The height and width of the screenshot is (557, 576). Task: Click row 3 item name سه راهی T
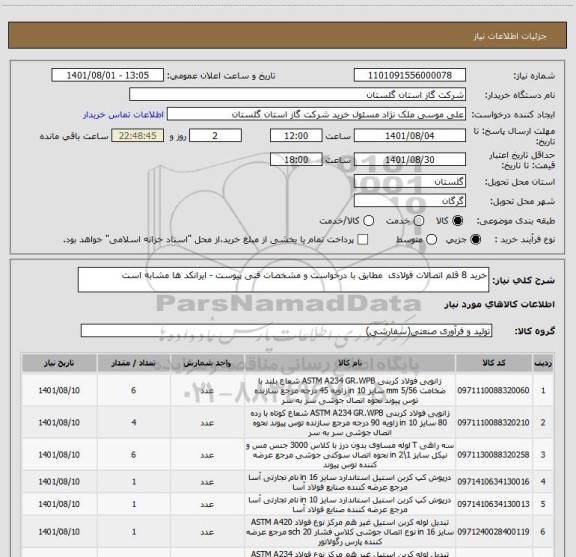point(350,454)
